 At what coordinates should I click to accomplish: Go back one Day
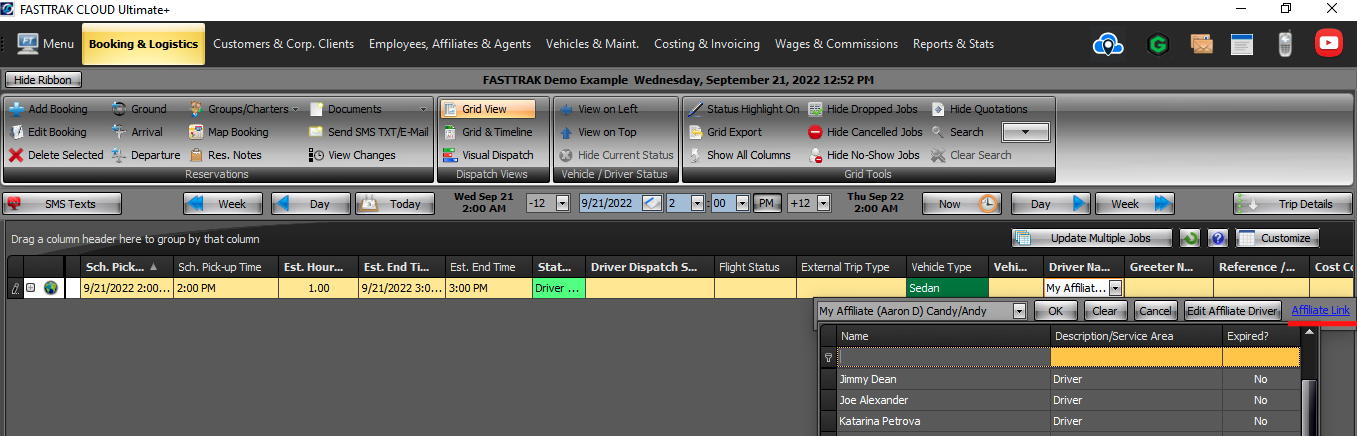click(x=310, y=204)
